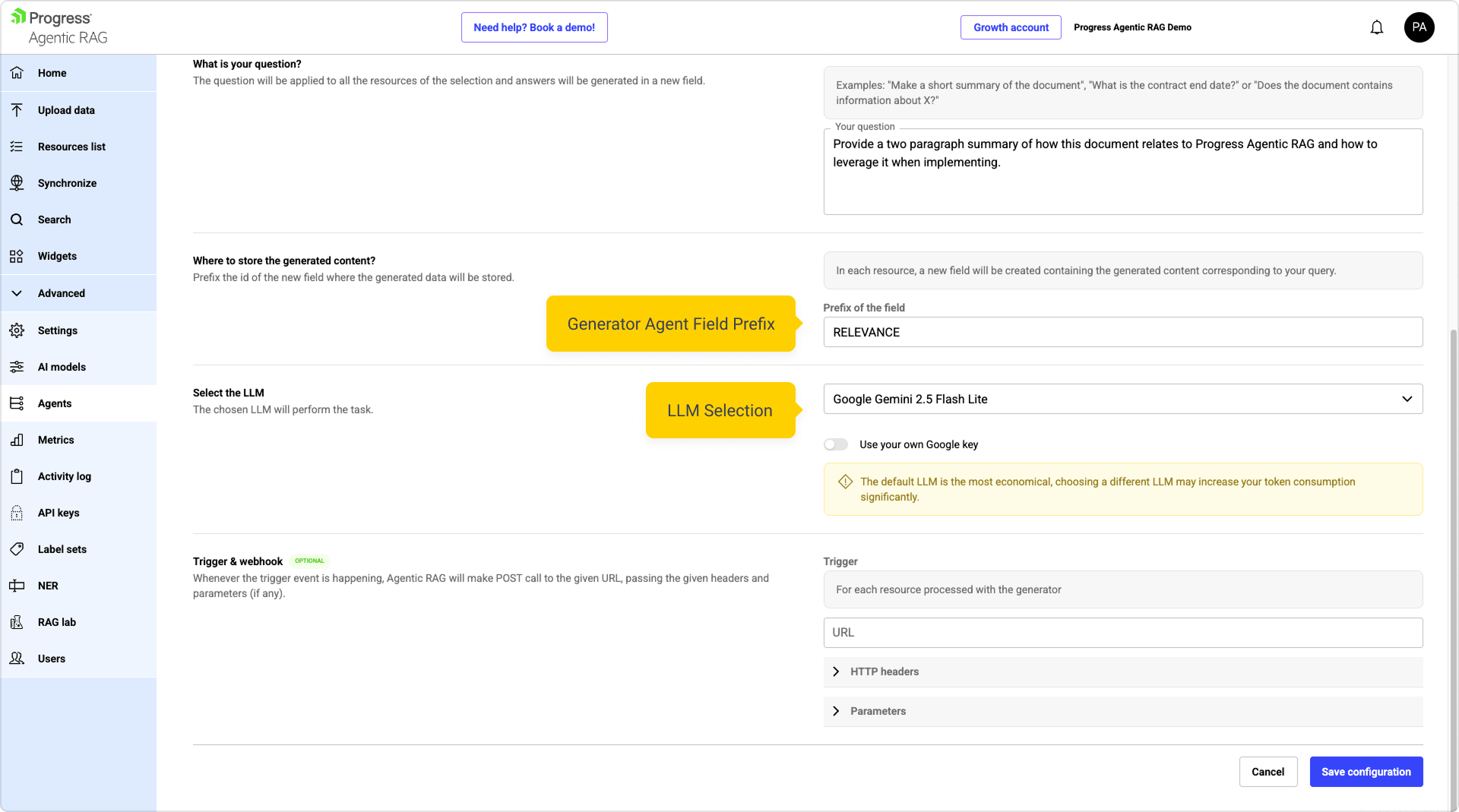Click the Upload data arrow icon

point(17,110)
